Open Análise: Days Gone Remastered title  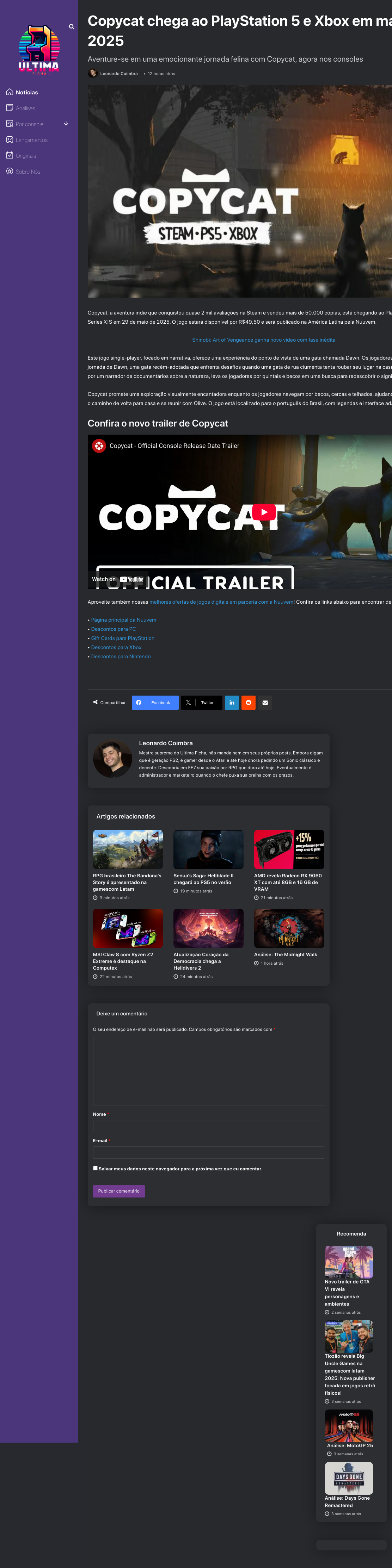[348, 1502]
